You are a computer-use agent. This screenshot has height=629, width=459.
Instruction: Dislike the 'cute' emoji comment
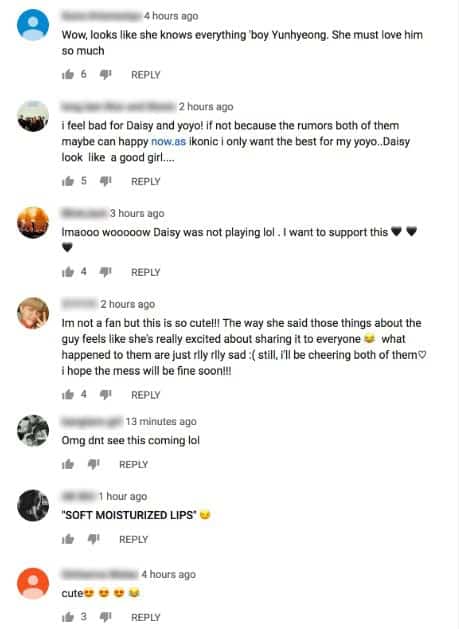tap(106, 617)
